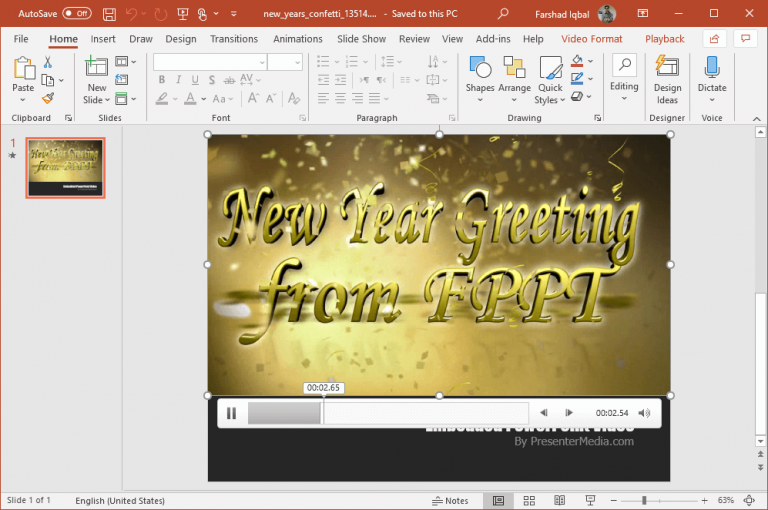Open the Search magnifier in title bar

pyautogui.click(x=503, y=14)
